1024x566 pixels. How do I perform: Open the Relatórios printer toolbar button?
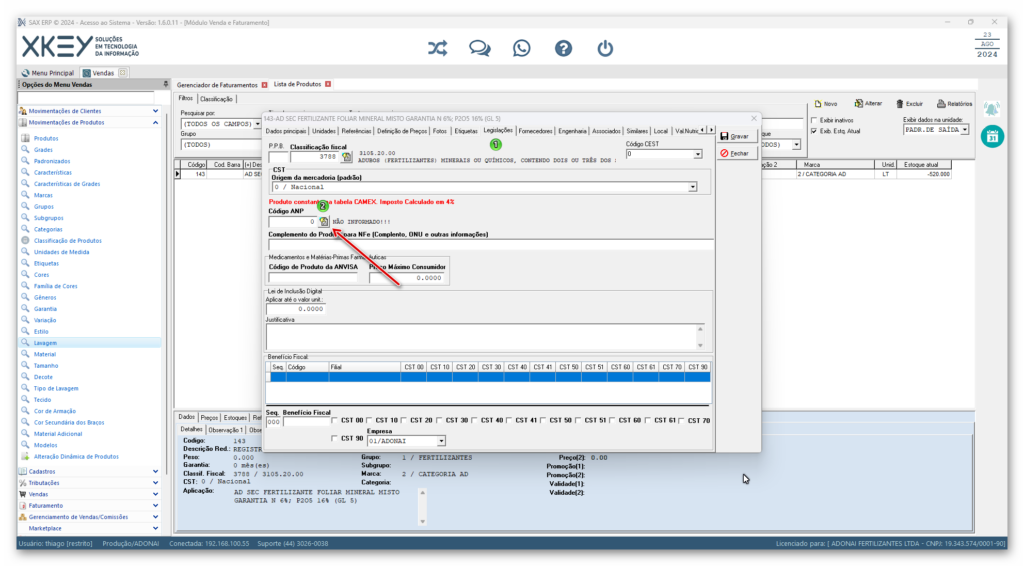click(954, 104)
